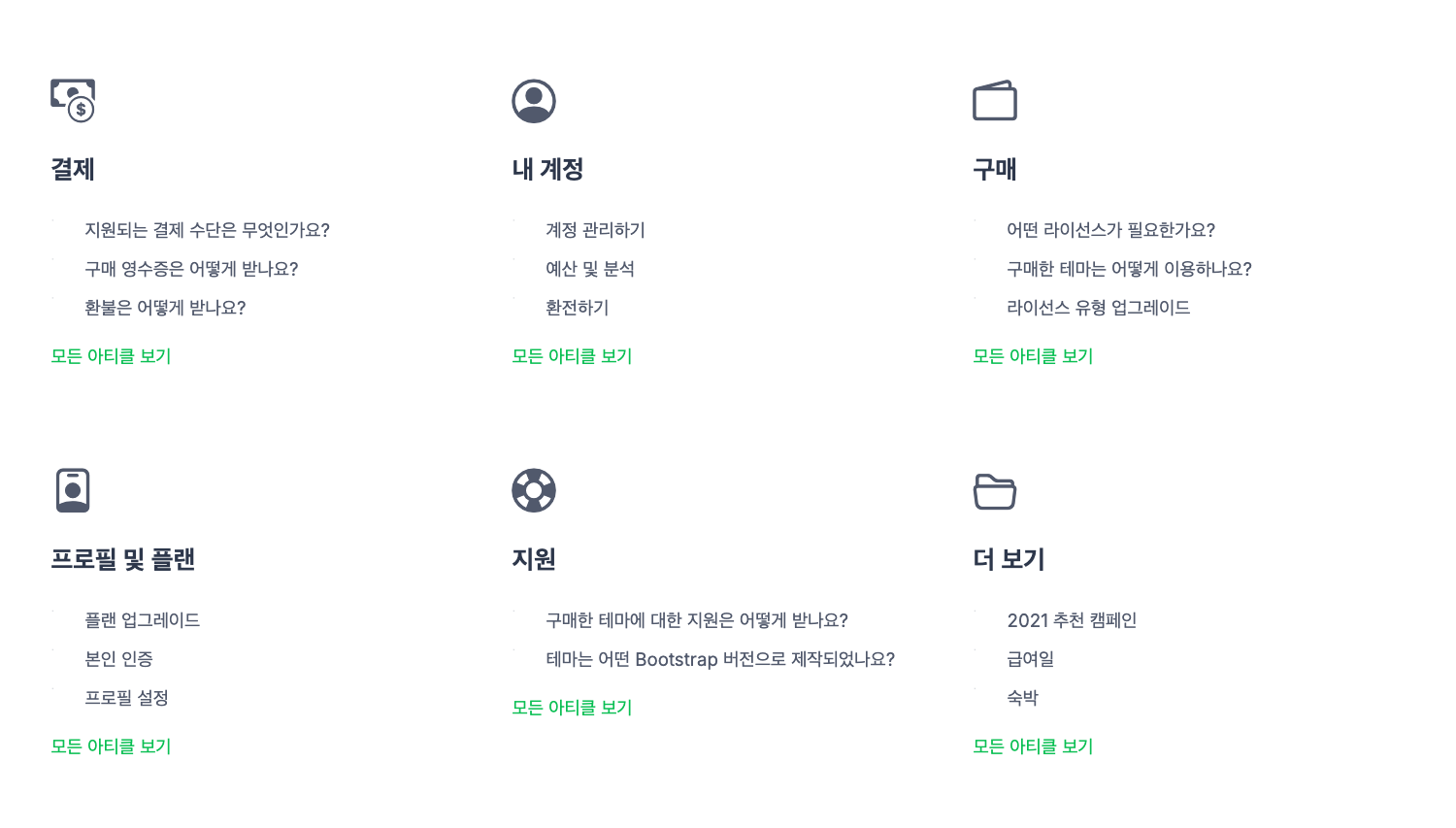Click the wallet purchase icon
This screenshot has height=828, width=1456.
995,101
